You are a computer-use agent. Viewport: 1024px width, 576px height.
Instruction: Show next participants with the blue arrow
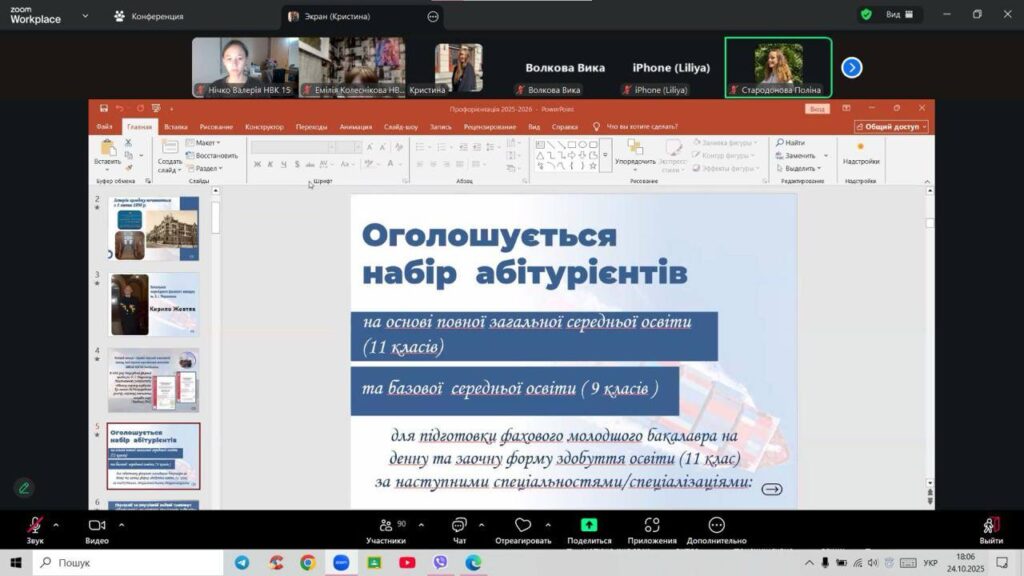tap(851, 67)
